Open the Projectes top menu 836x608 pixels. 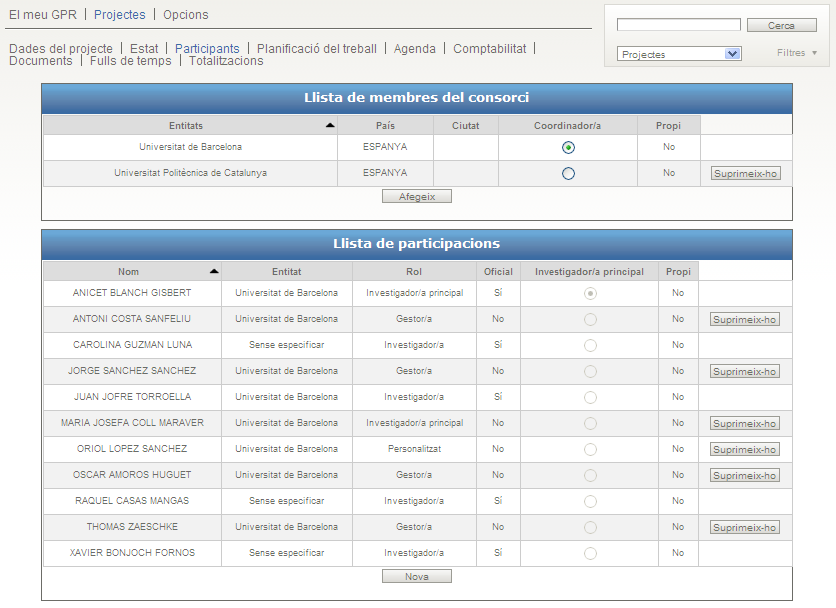click(119, 15)
